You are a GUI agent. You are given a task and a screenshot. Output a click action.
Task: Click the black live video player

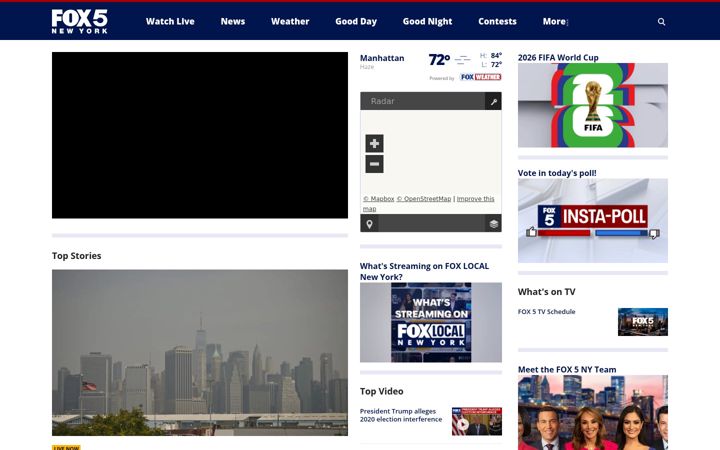coord(200,135)
